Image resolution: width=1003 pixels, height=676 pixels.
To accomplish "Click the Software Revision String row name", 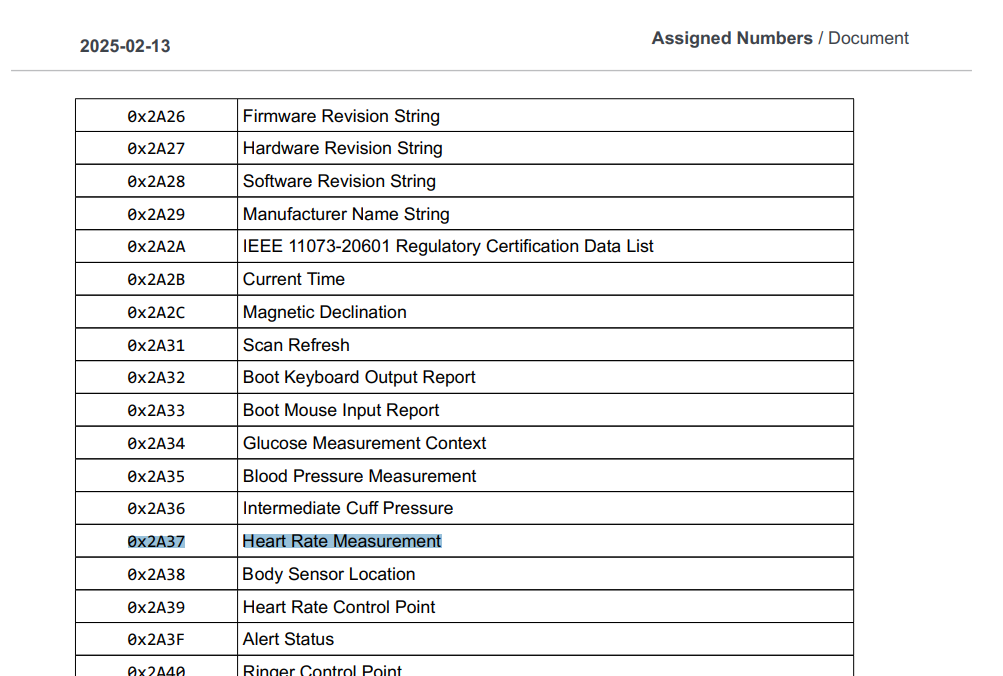I will click(x=339, y=181).
